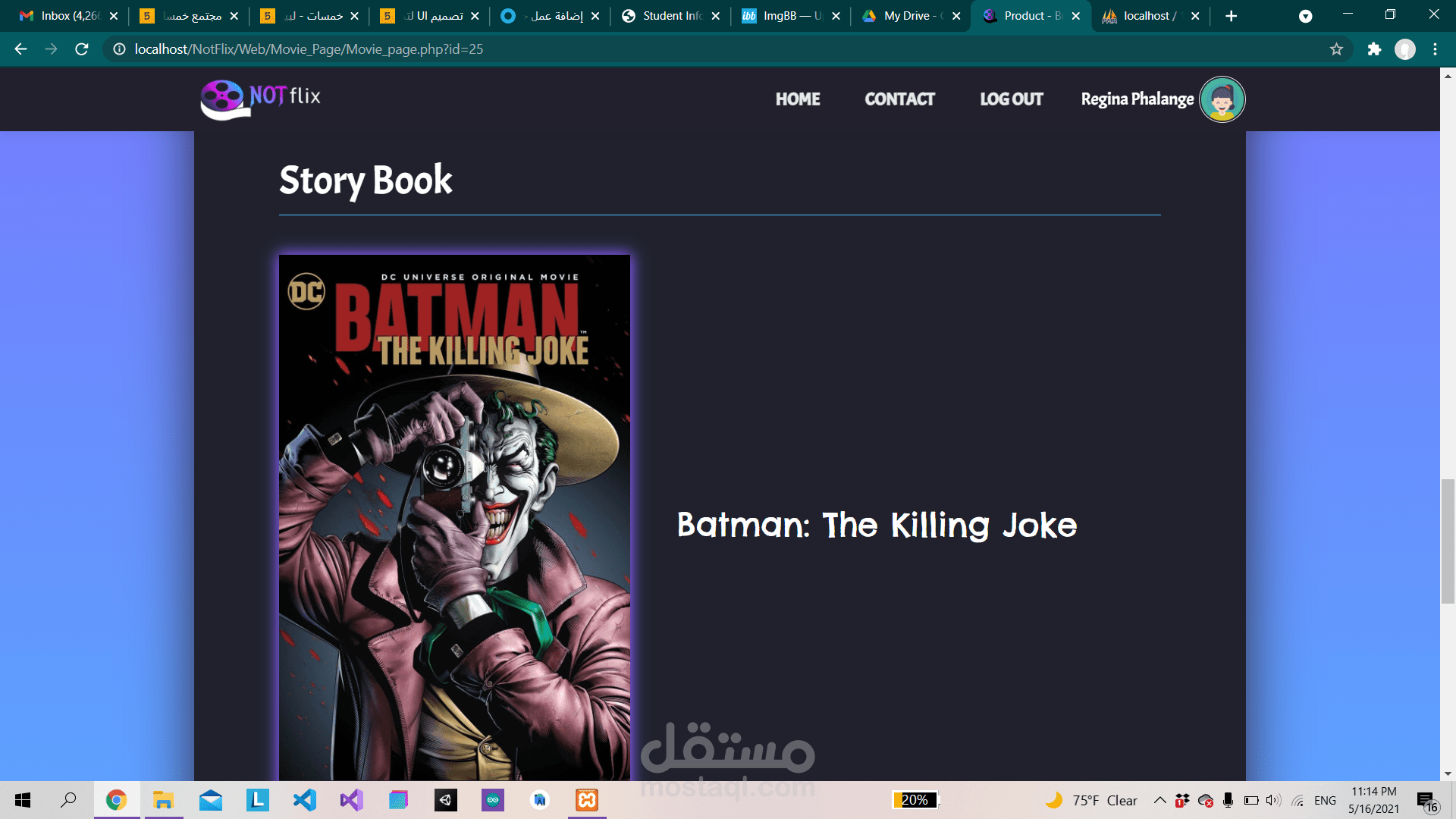The width and height of the screenshot is (1456, 819).
Task: Open Regina Phalange profile avatar
Action: [1222, 99]
